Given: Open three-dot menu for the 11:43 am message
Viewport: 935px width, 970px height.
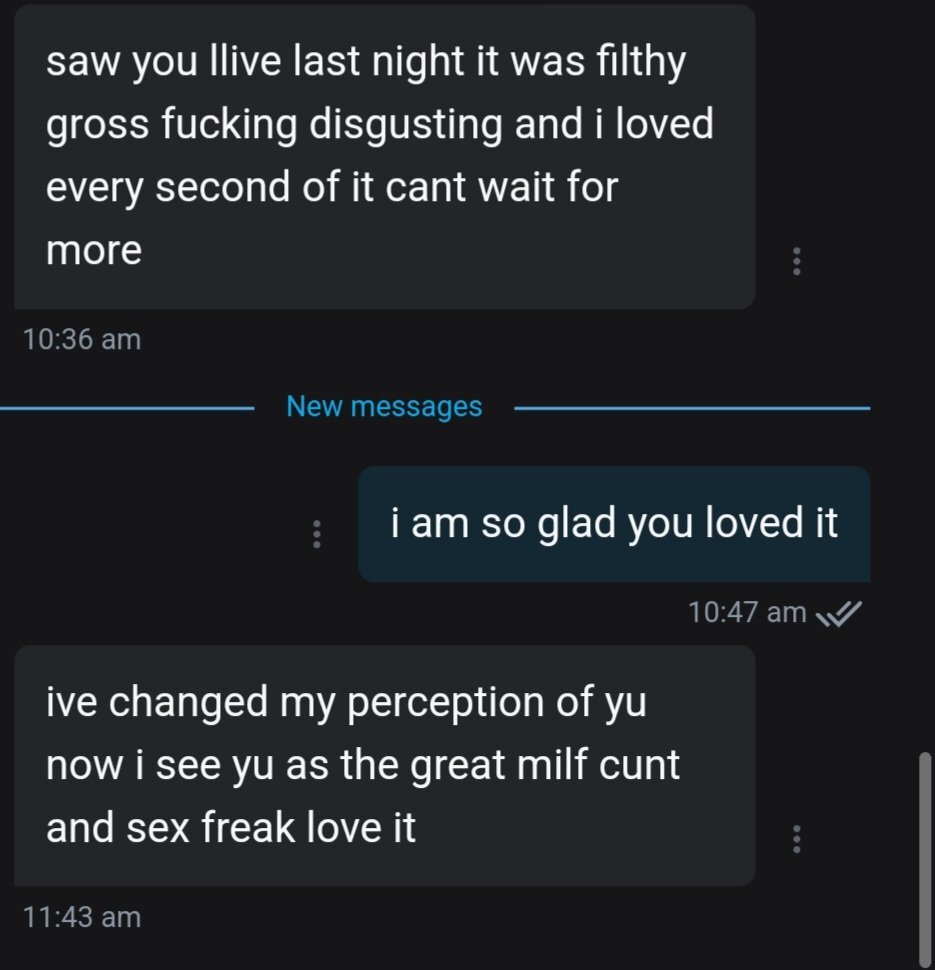Looking at the screenshot, I should click(x=796, y=839).
